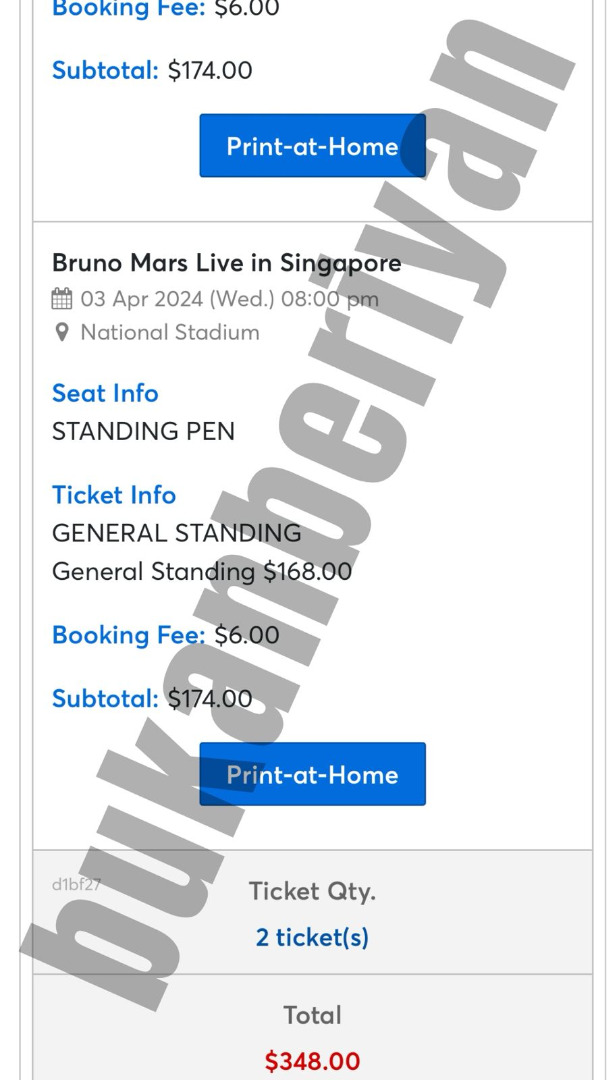Viewport: 607px width, 1080px height.
Task: Click the Ticket Info heading
Action: tap(113, 495)
